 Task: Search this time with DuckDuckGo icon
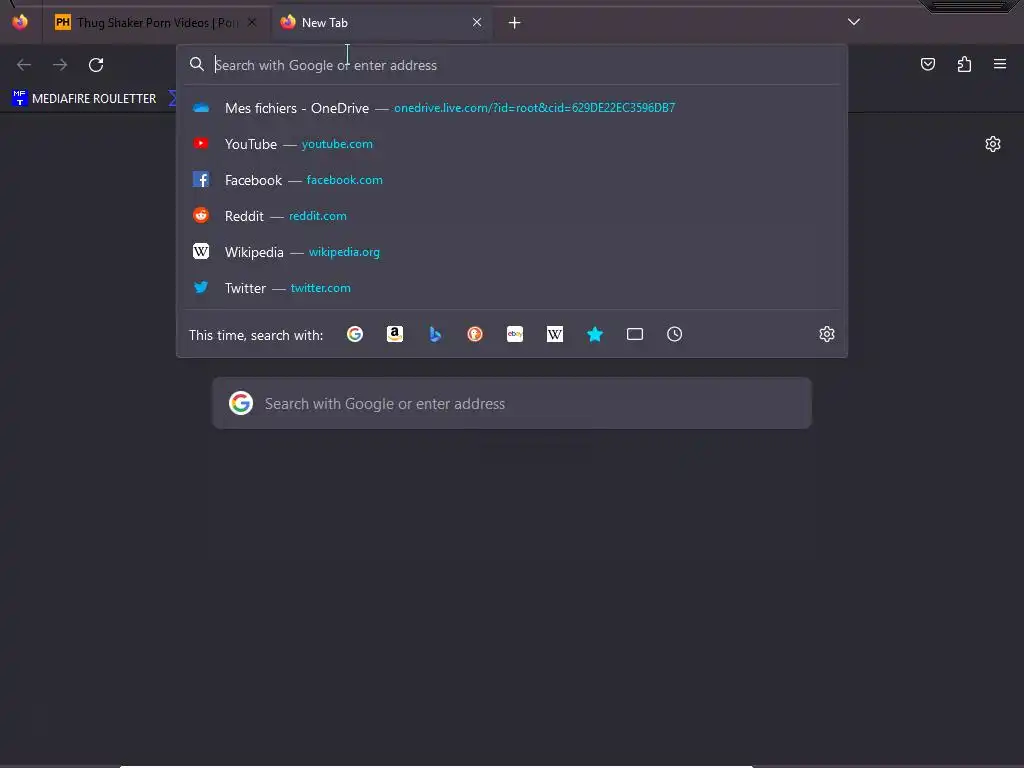click(475, 334)
